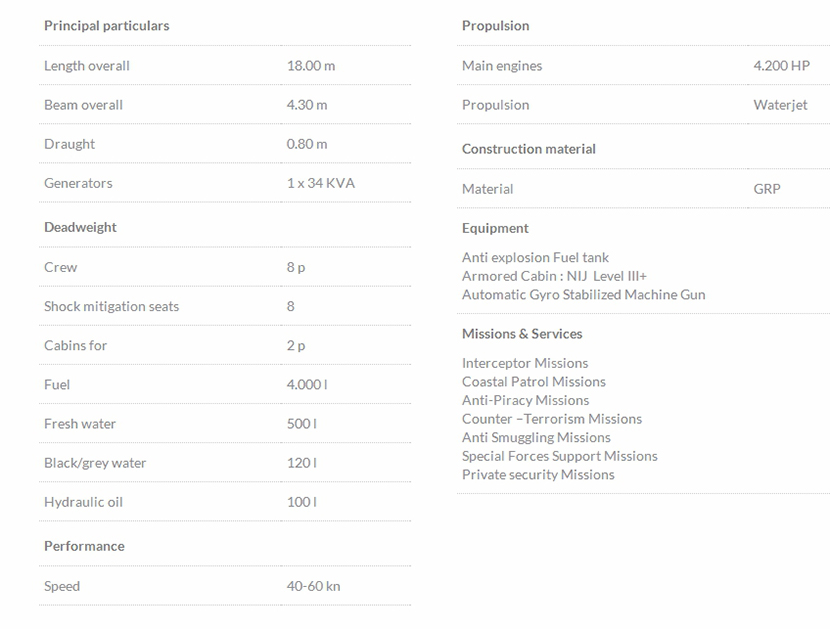The width and height of the screenshot is (830, 629).
Task: Select the Generators value 1 x 34 KVA
Action: [x=320, y=183]
